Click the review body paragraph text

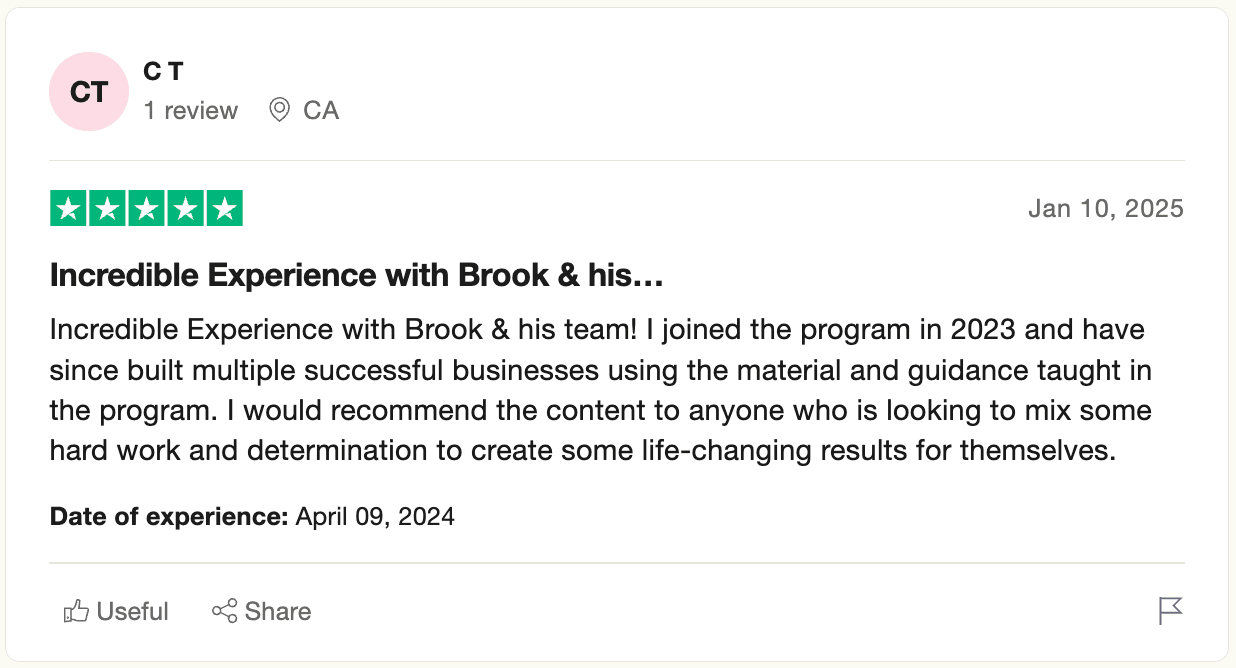coord(600,390)
